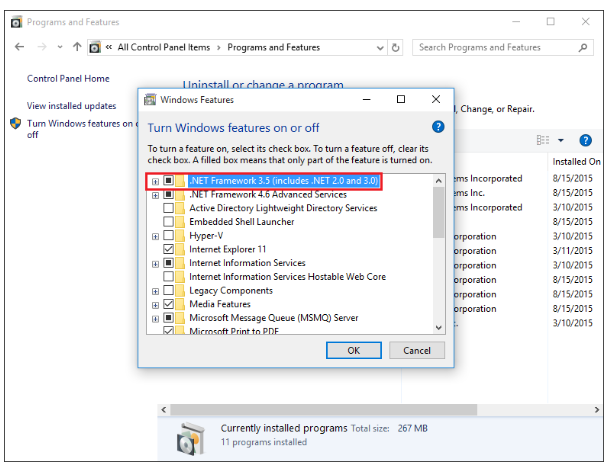
Task: Enable Active Directory Lightweight Directory Services checkbox
Action: click(168, 208)
